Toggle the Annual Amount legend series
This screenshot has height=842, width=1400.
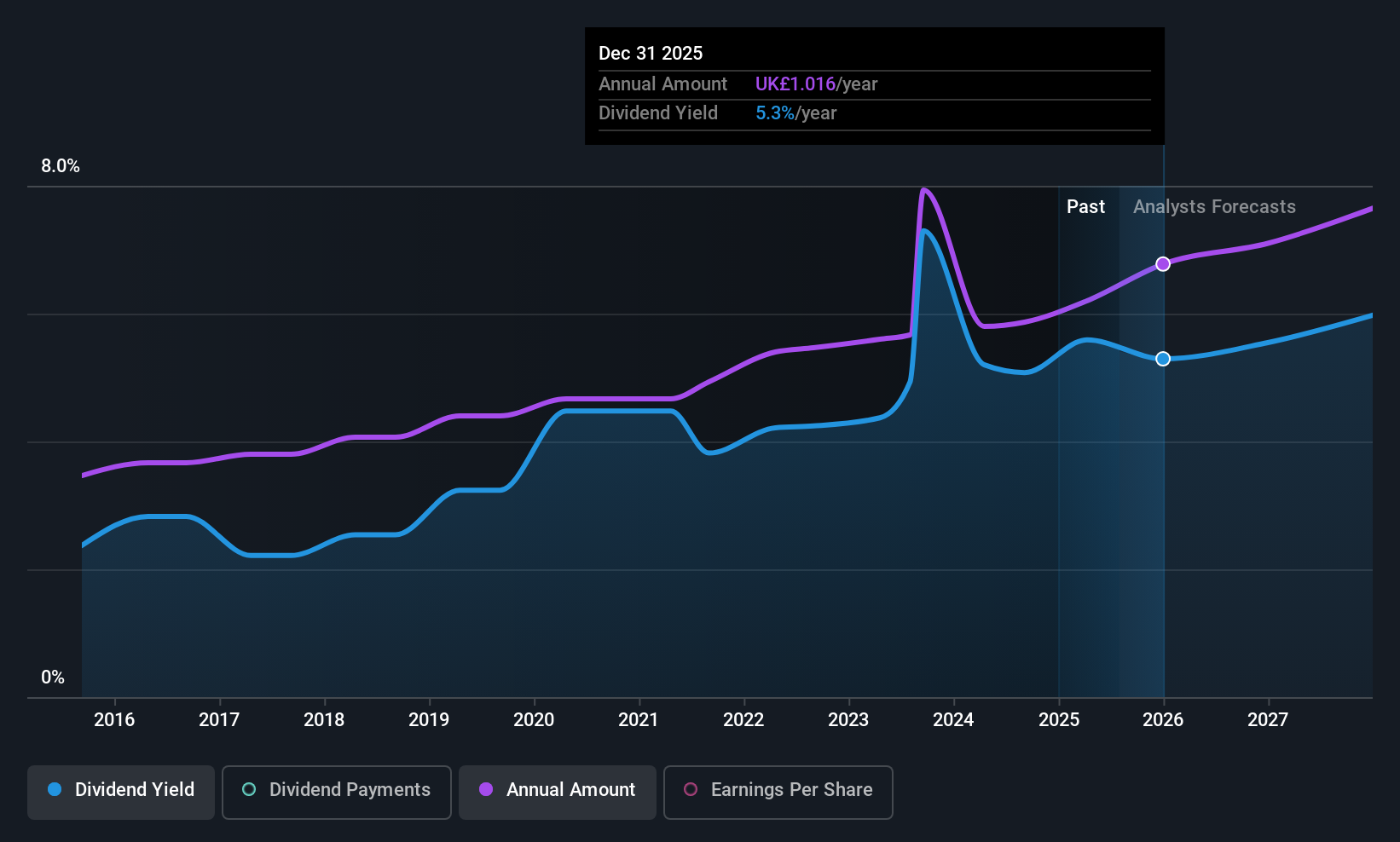[558, 792]
